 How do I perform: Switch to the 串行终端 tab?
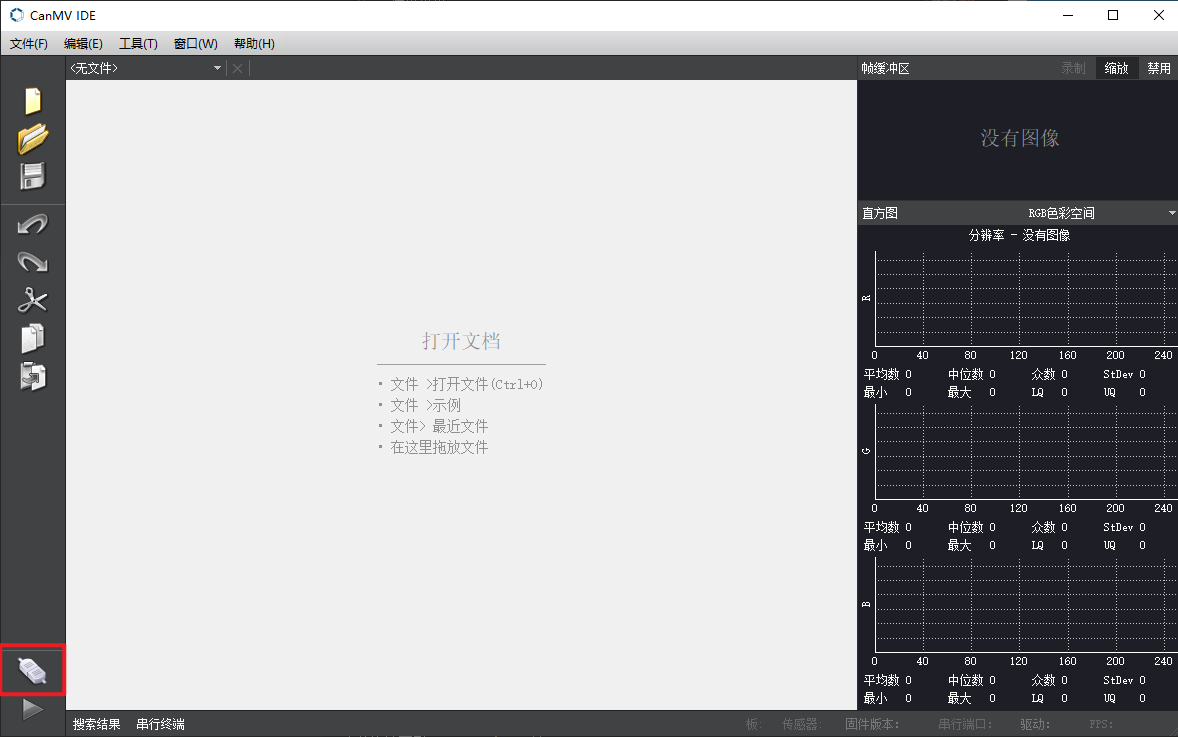[160, 724]
